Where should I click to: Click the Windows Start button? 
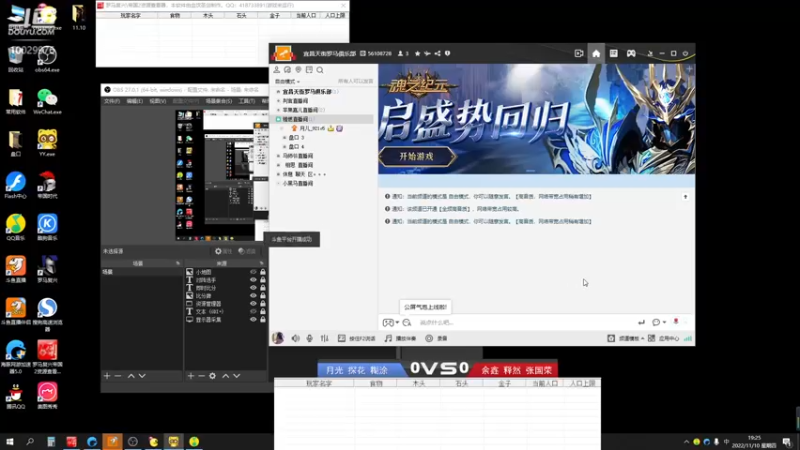[9, 441]
